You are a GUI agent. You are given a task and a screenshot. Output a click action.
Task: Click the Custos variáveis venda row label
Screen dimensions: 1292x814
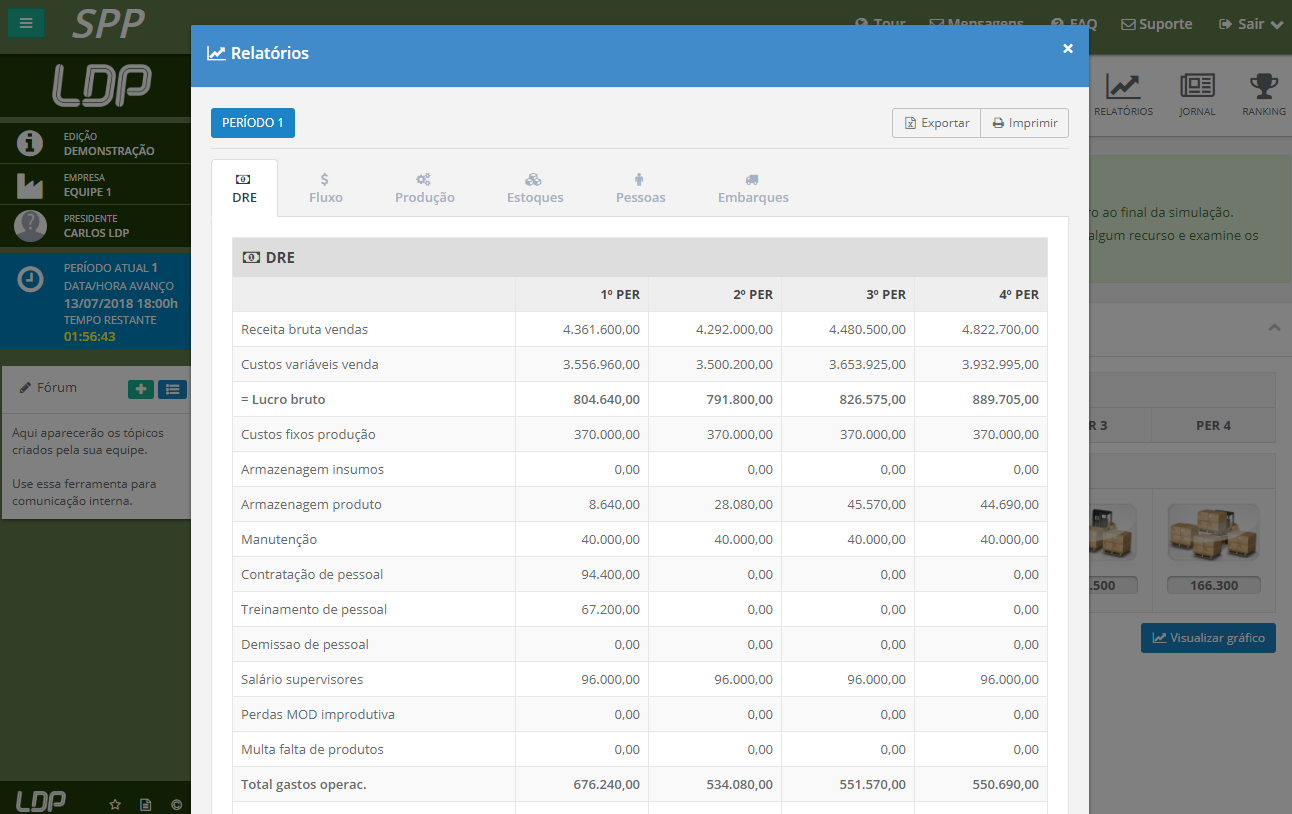[310, 364]
